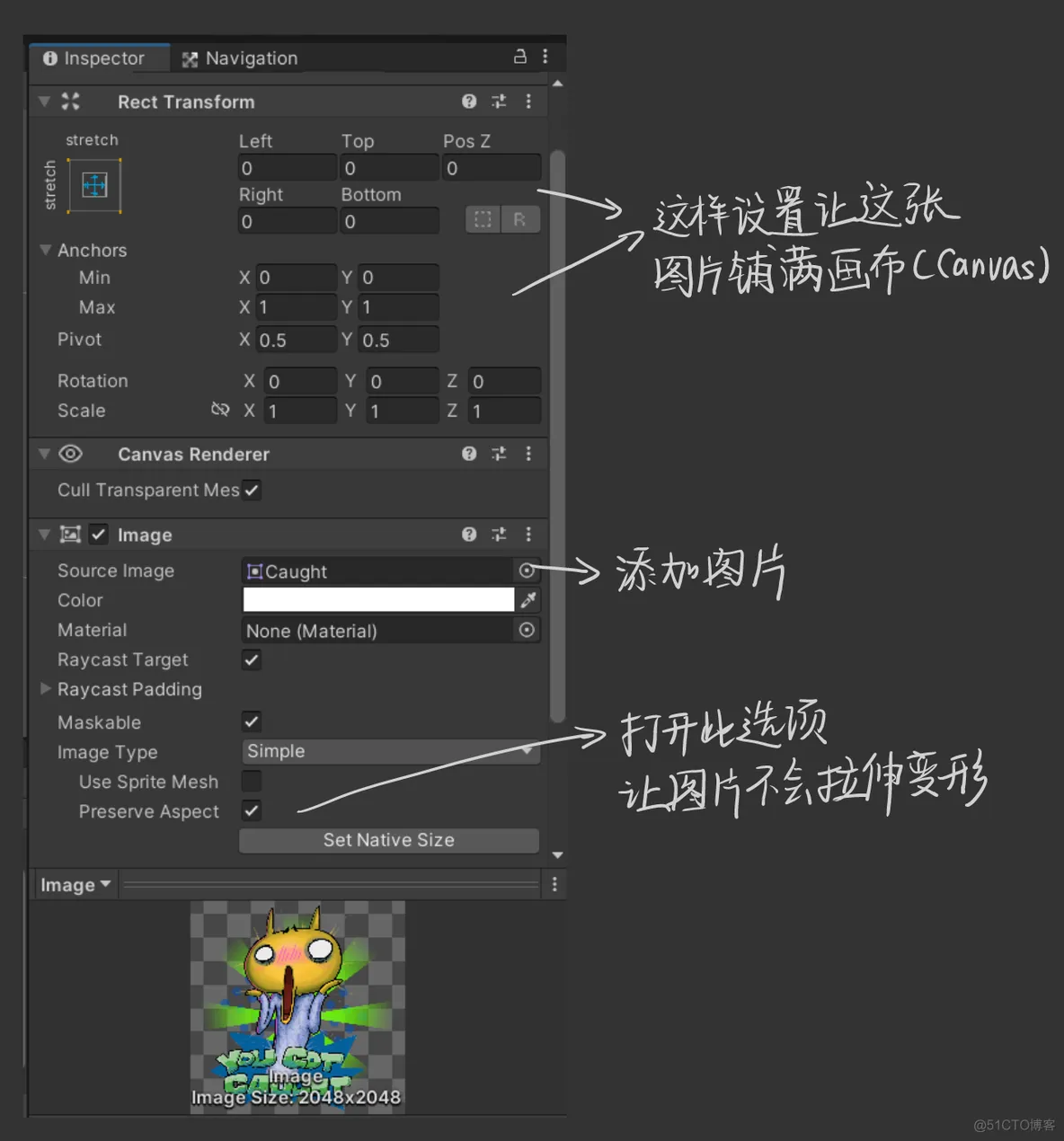Open Source Image object picker
This screenshot has width=1064, height=1141.
coord(527,570)
